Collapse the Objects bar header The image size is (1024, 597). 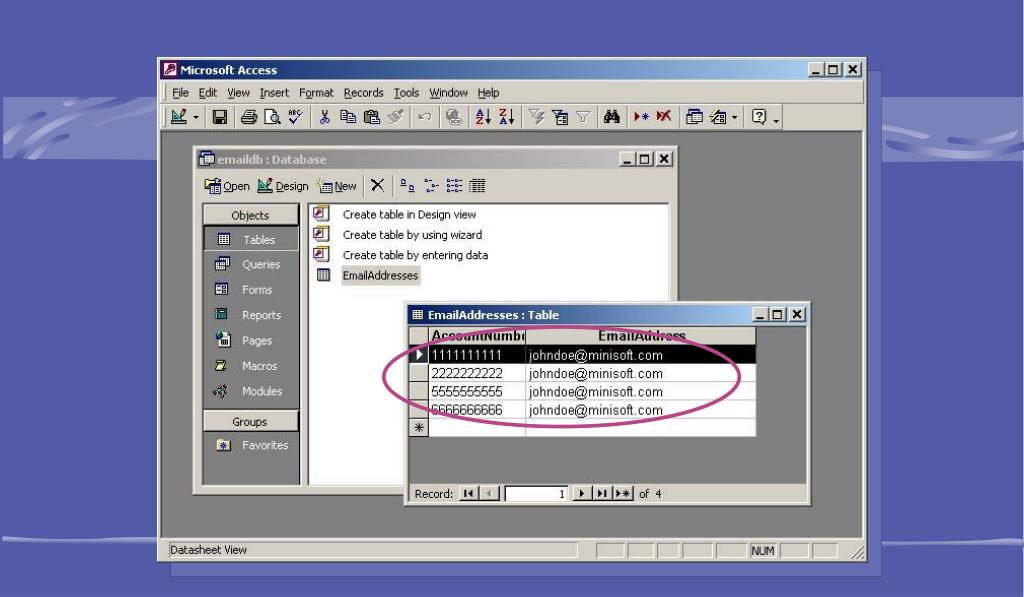[x=251, y=215]
